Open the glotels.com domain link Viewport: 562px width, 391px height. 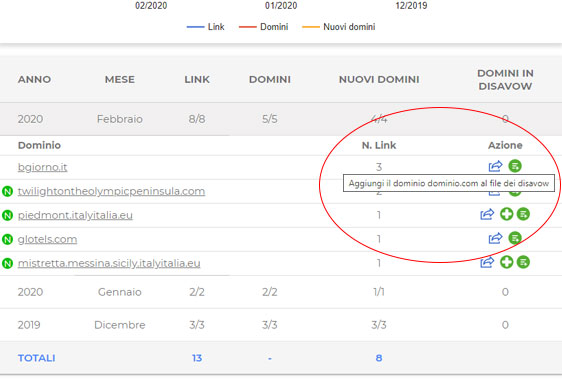tap(47, 239)
